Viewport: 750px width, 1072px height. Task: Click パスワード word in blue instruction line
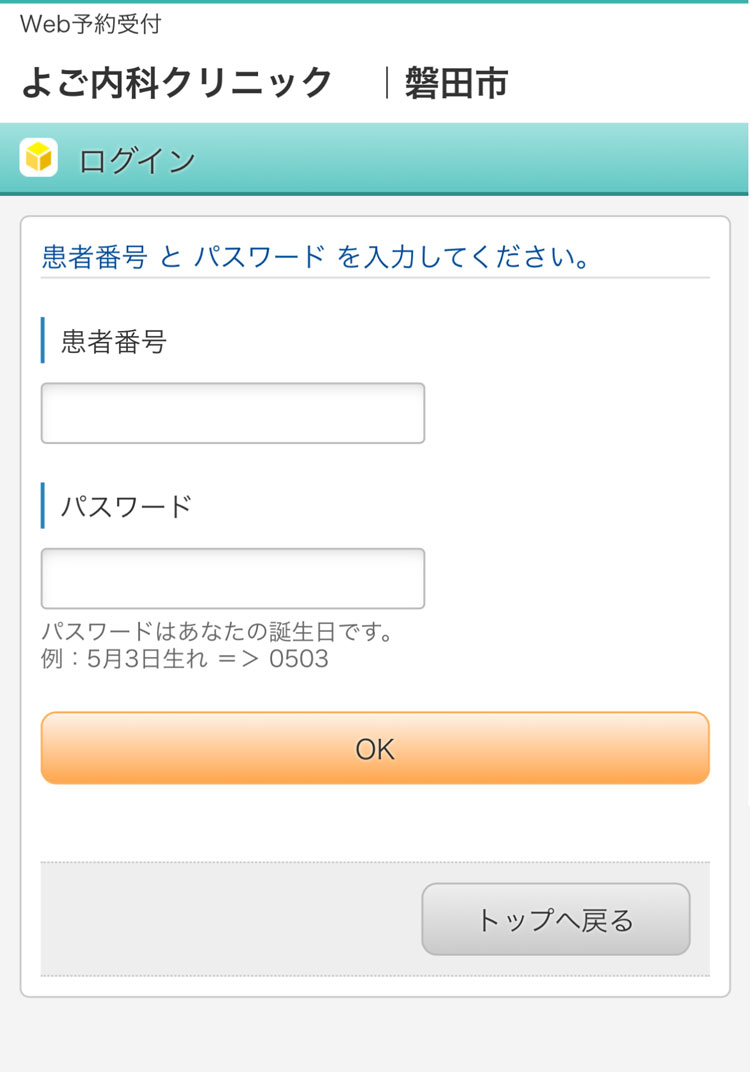pos(259,257)
